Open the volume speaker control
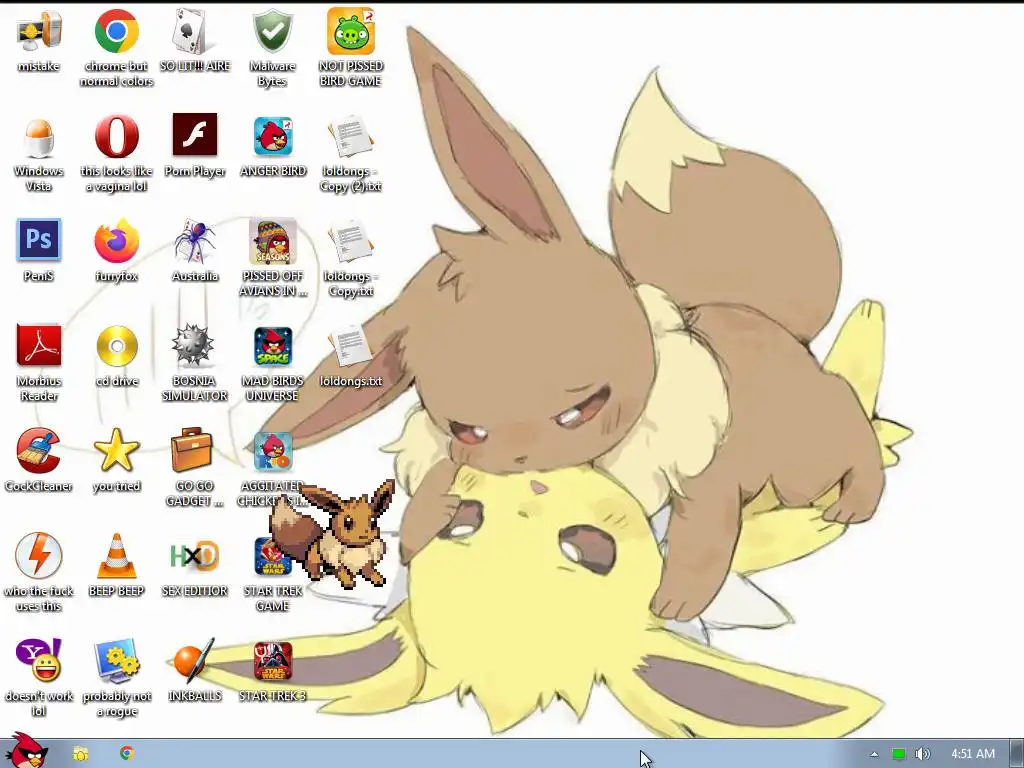1024x768 pixels. click(x=922, y=754)
